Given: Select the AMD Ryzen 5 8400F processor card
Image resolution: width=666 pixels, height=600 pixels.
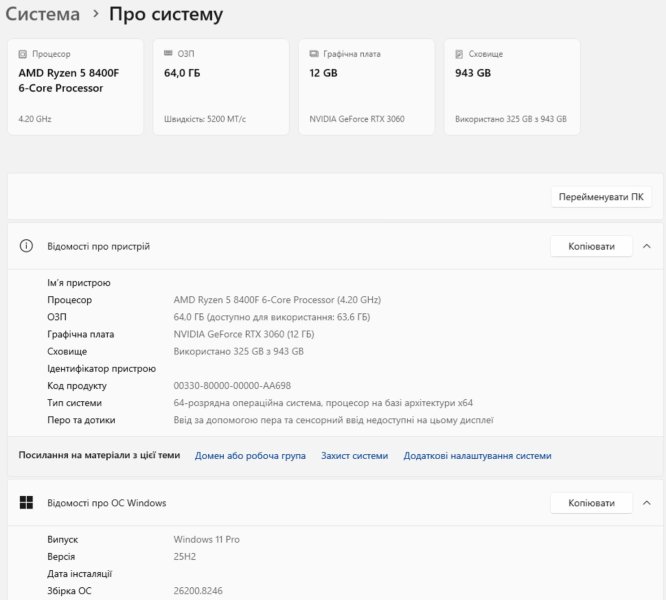Looking at the screenshot, I should pyautogui.click(x=75, y=87).
